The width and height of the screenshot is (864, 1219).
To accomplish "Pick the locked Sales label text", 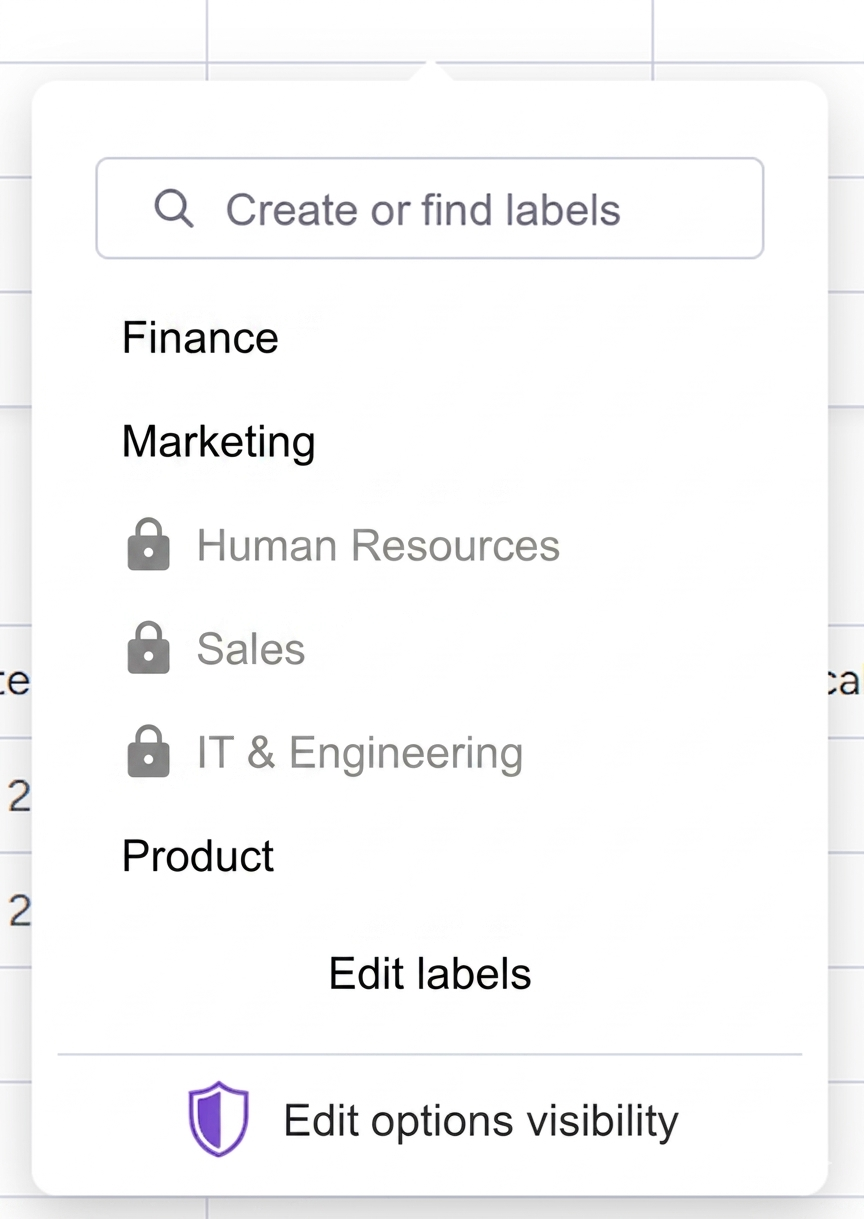I will [251, 649].
